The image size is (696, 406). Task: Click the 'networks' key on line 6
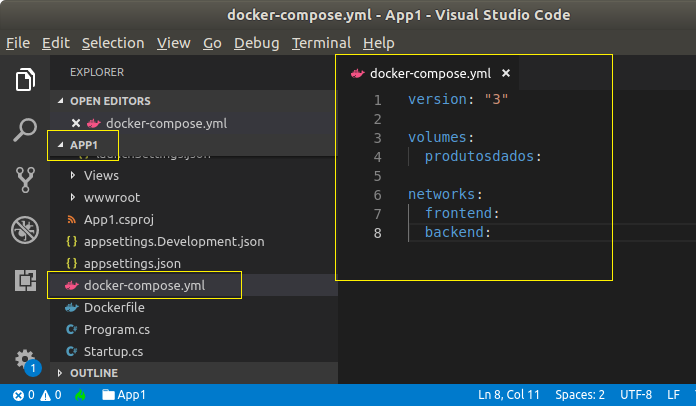442,194
